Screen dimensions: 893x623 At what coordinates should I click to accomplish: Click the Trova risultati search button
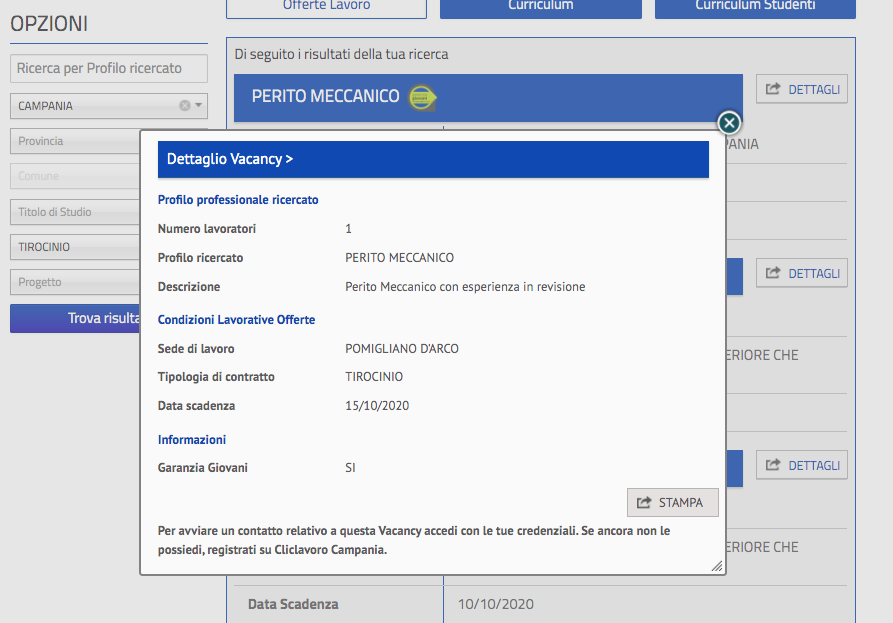pyautogui.click(x=75, y=318)
